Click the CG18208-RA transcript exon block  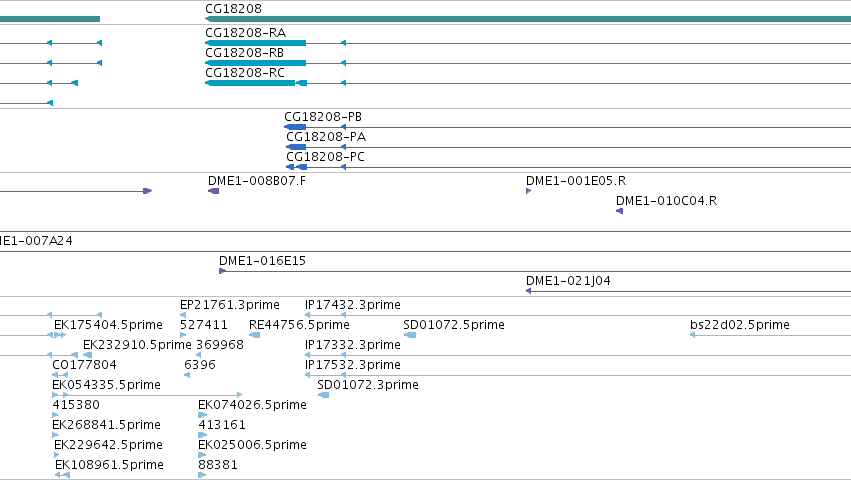256,43
